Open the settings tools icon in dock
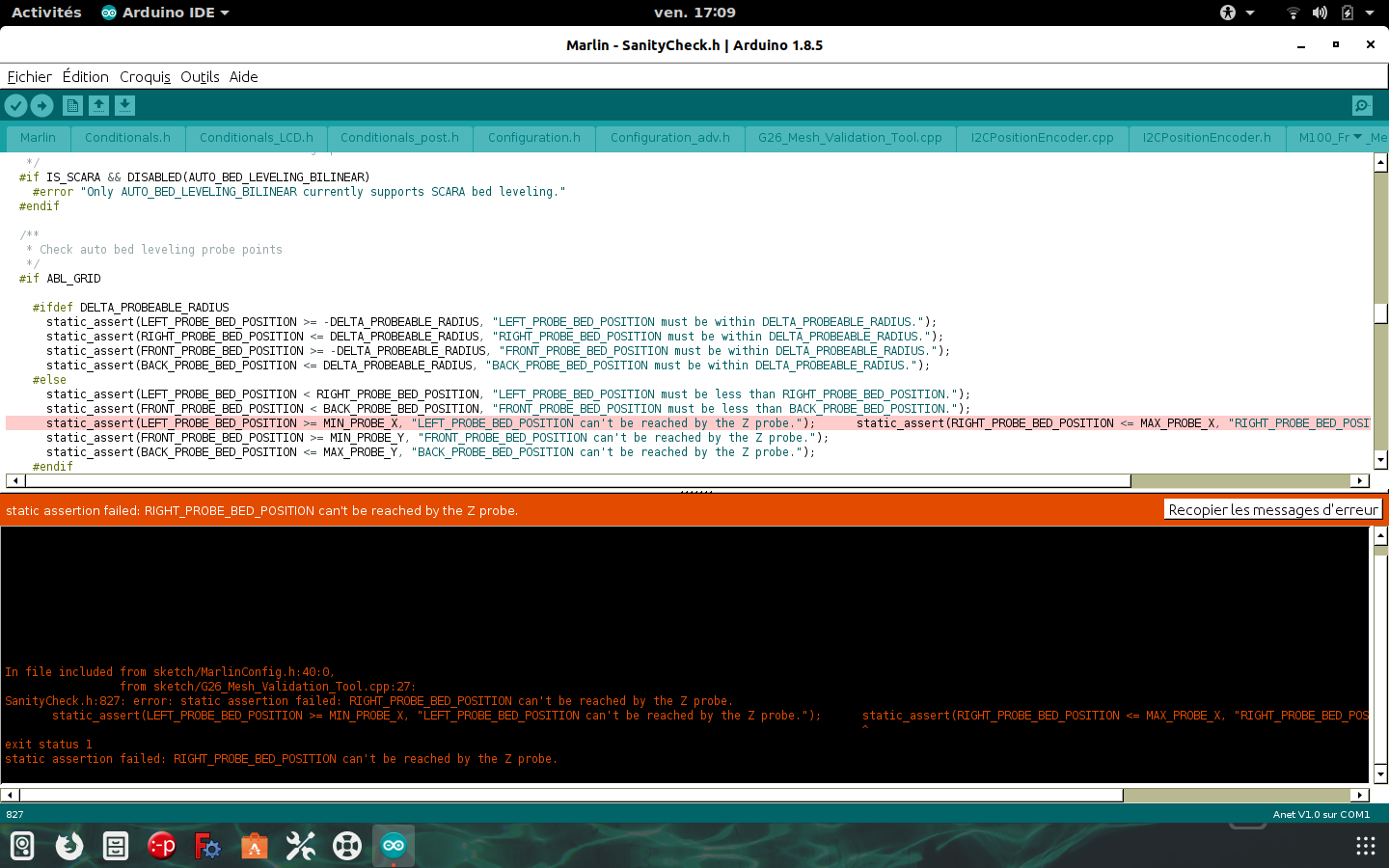This screenshot has height=868, width=1389. tap(300, 847)
